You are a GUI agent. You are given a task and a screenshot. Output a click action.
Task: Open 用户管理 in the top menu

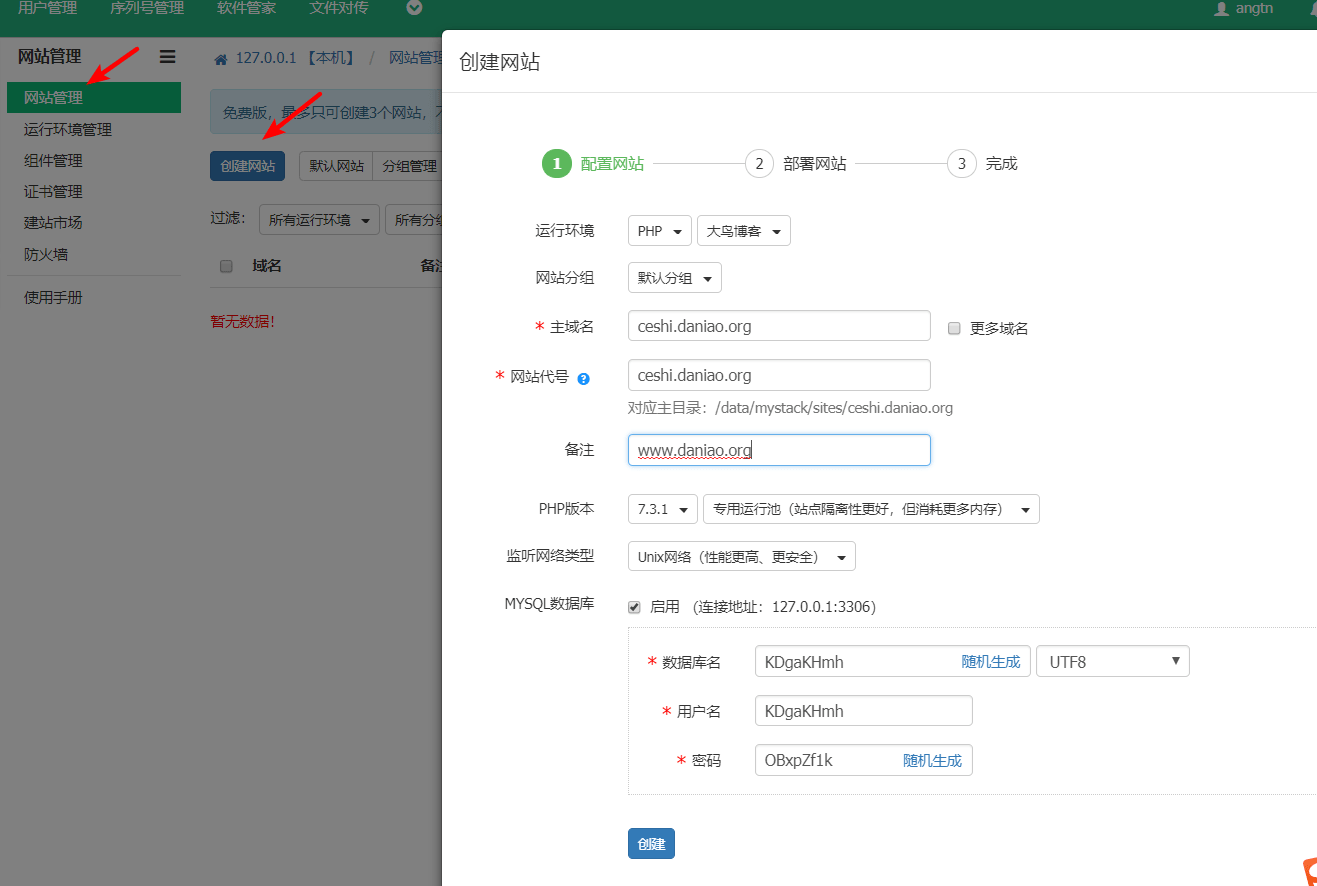click(47, 8)
